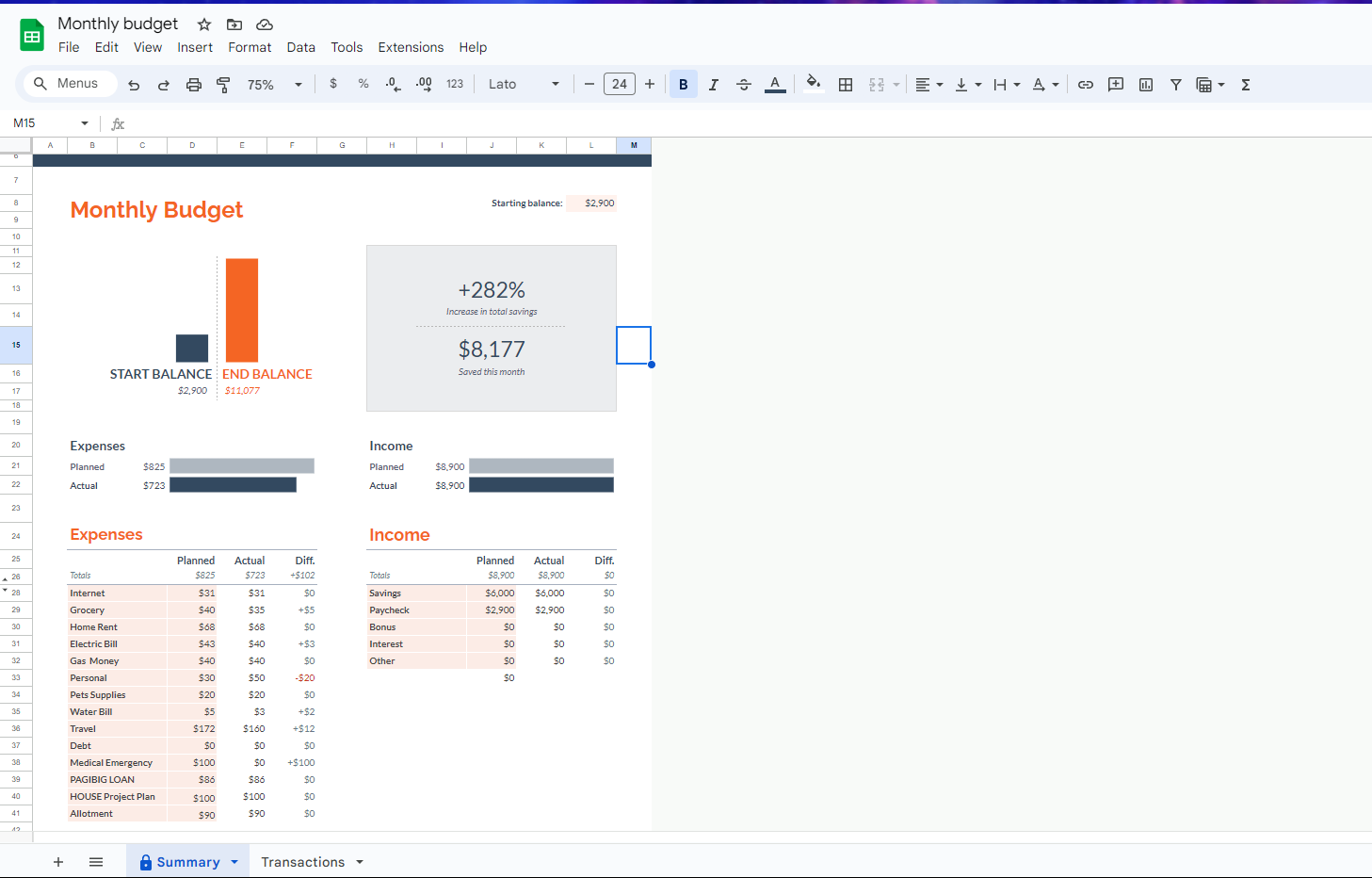
Task: Click the Move to folder icon
Action: coord(234,24)
